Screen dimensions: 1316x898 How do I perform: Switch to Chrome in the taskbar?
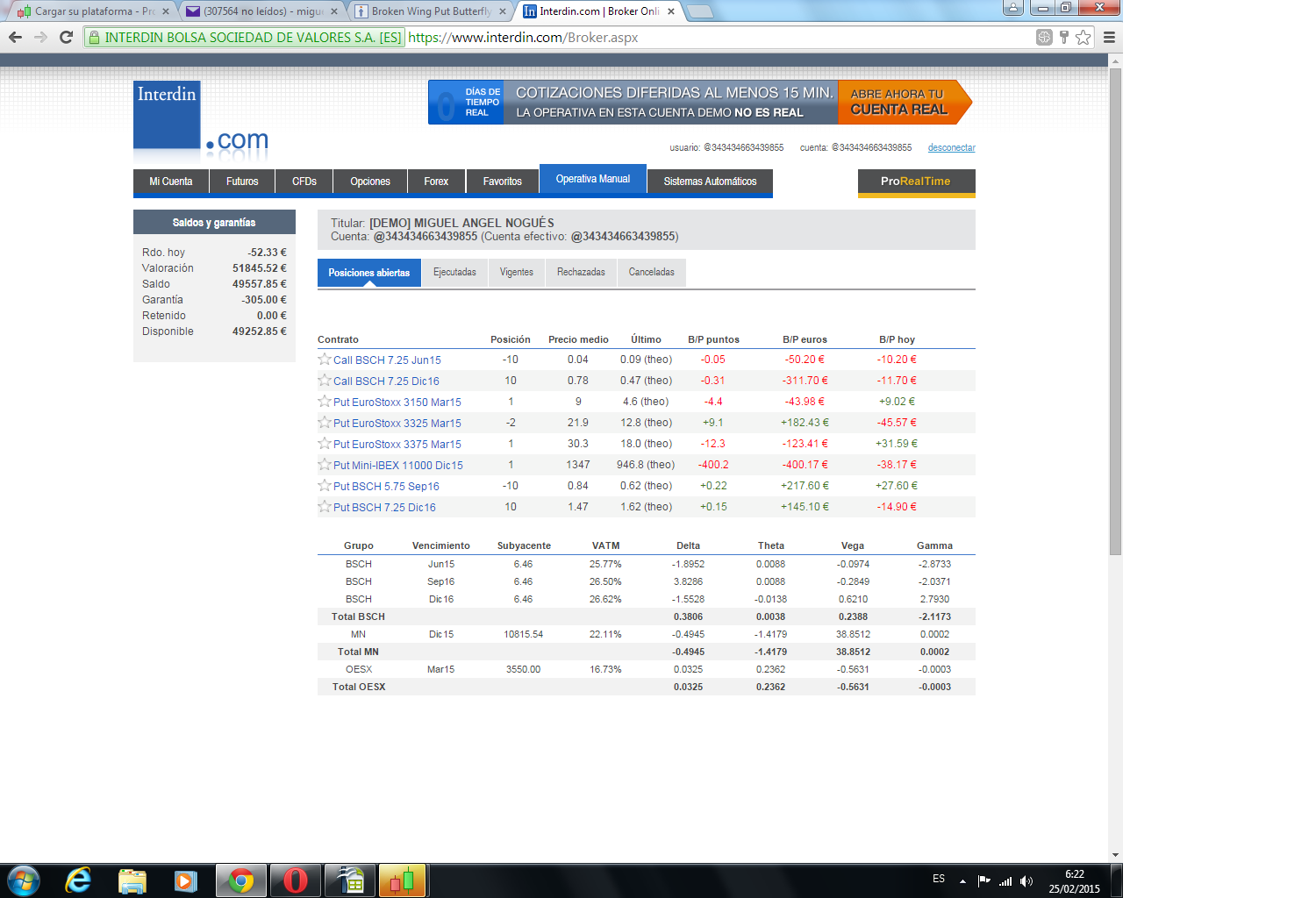click(x=240, y=880)
